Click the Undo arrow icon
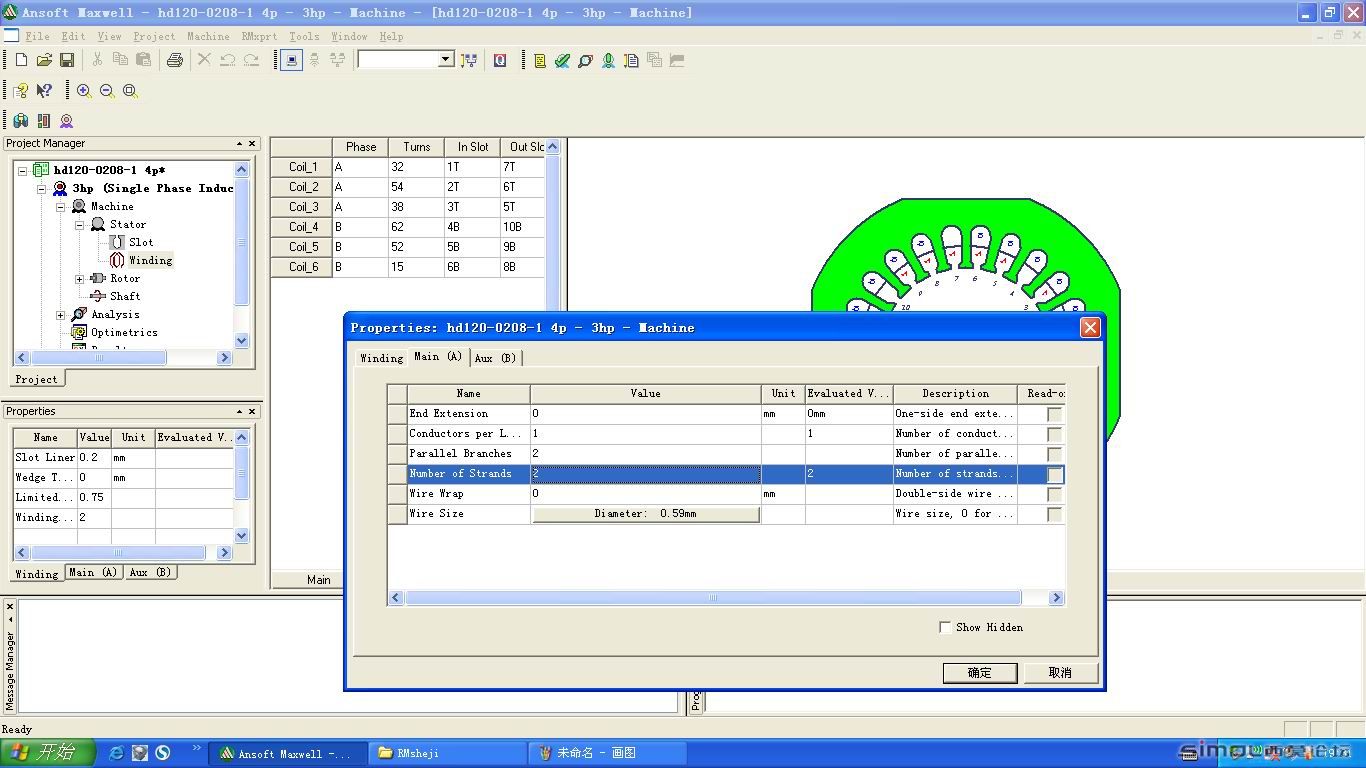This screenshot has width=1366, height=768. (x=228, y=60)
